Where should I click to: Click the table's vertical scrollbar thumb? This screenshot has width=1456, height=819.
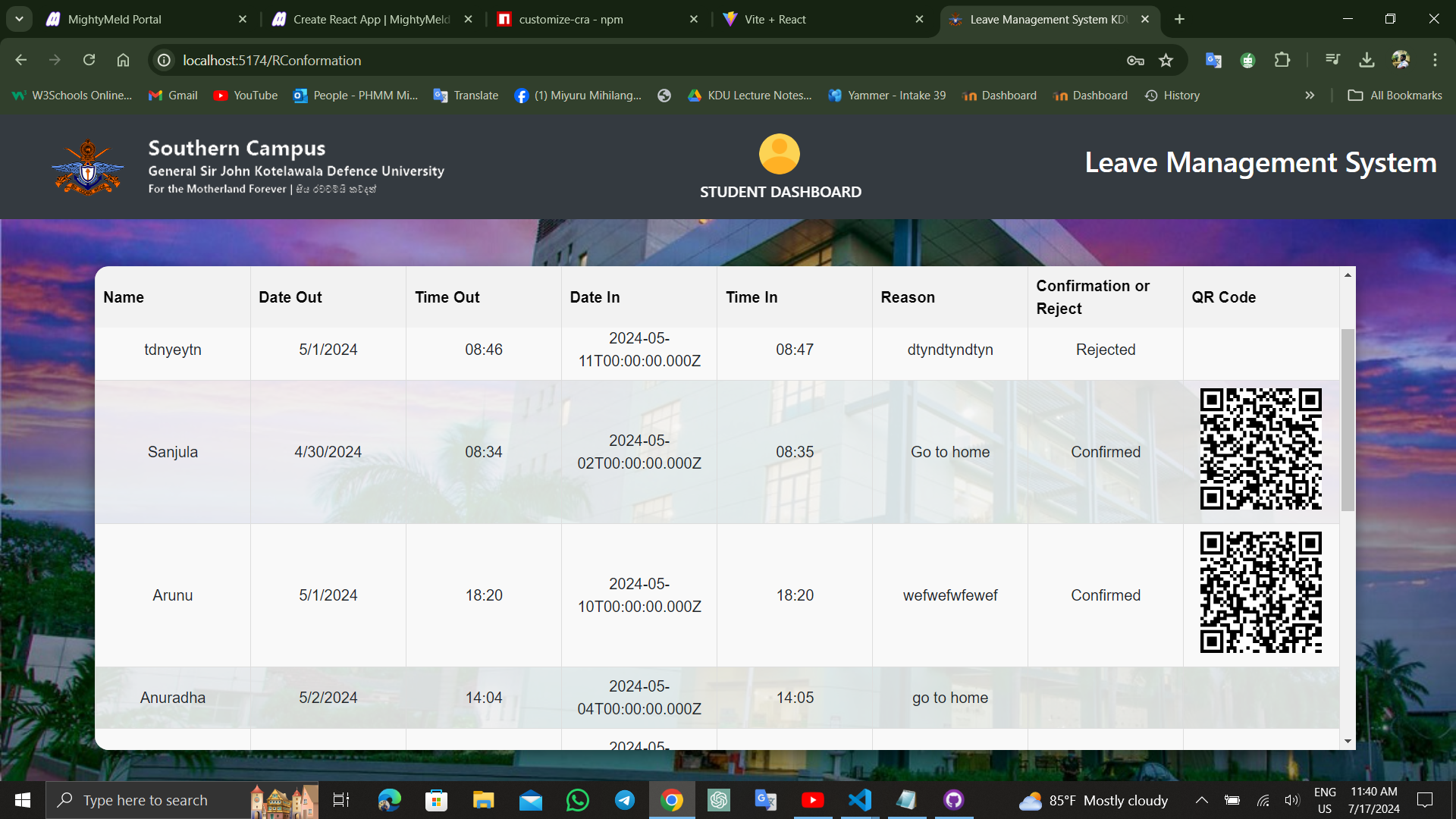pyautogui.click(x=1348, y=419)
